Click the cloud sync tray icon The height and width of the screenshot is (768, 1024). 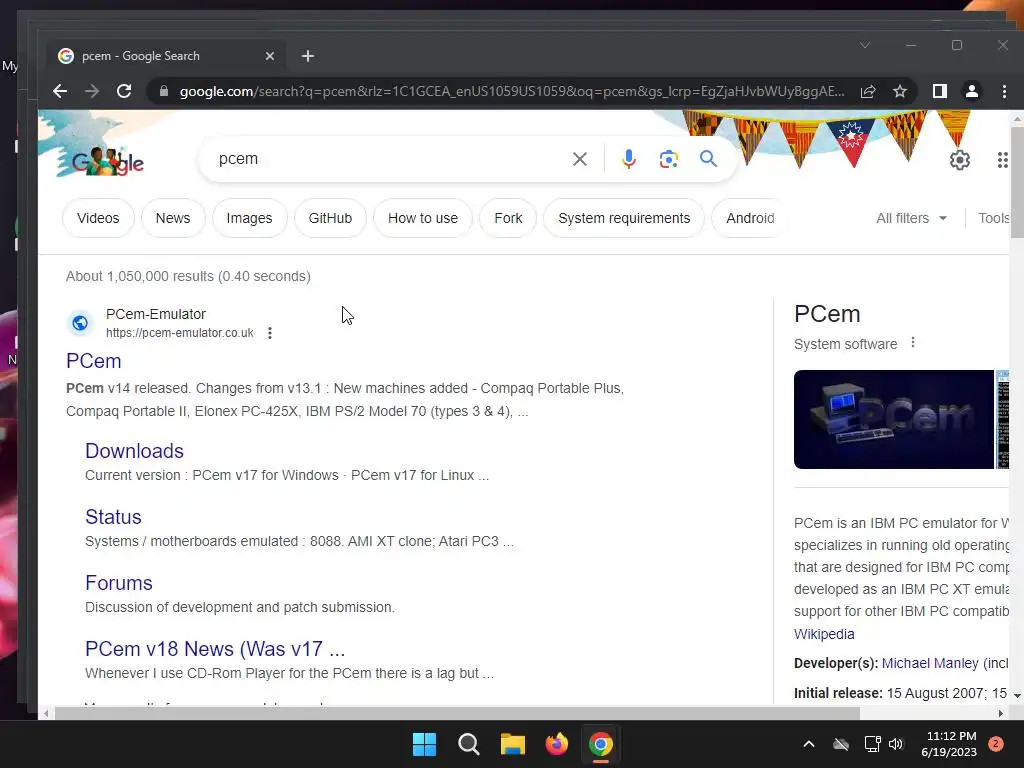[841, 744]
